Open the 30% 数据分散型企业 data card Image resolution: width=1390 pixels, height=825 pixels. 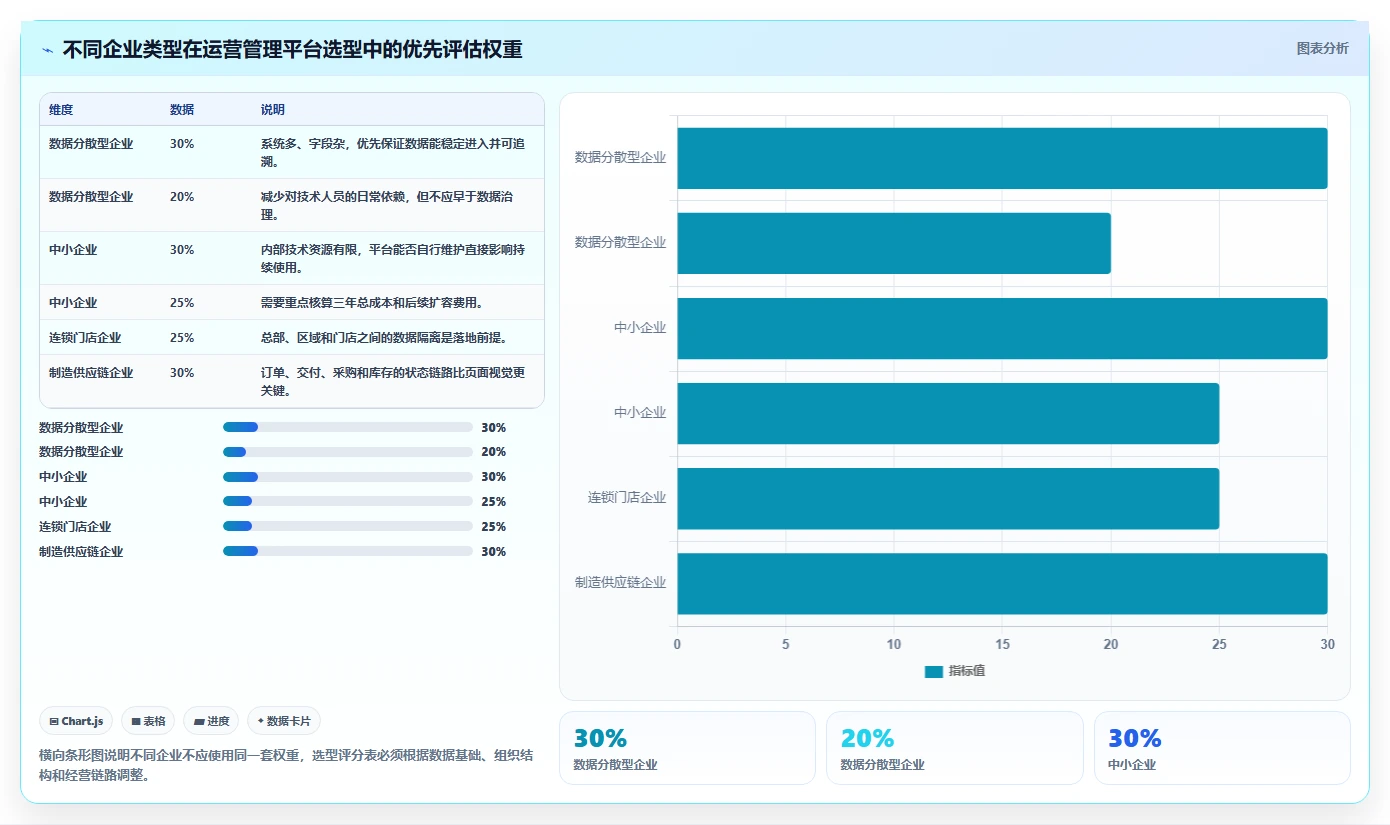tap(687, 748)
